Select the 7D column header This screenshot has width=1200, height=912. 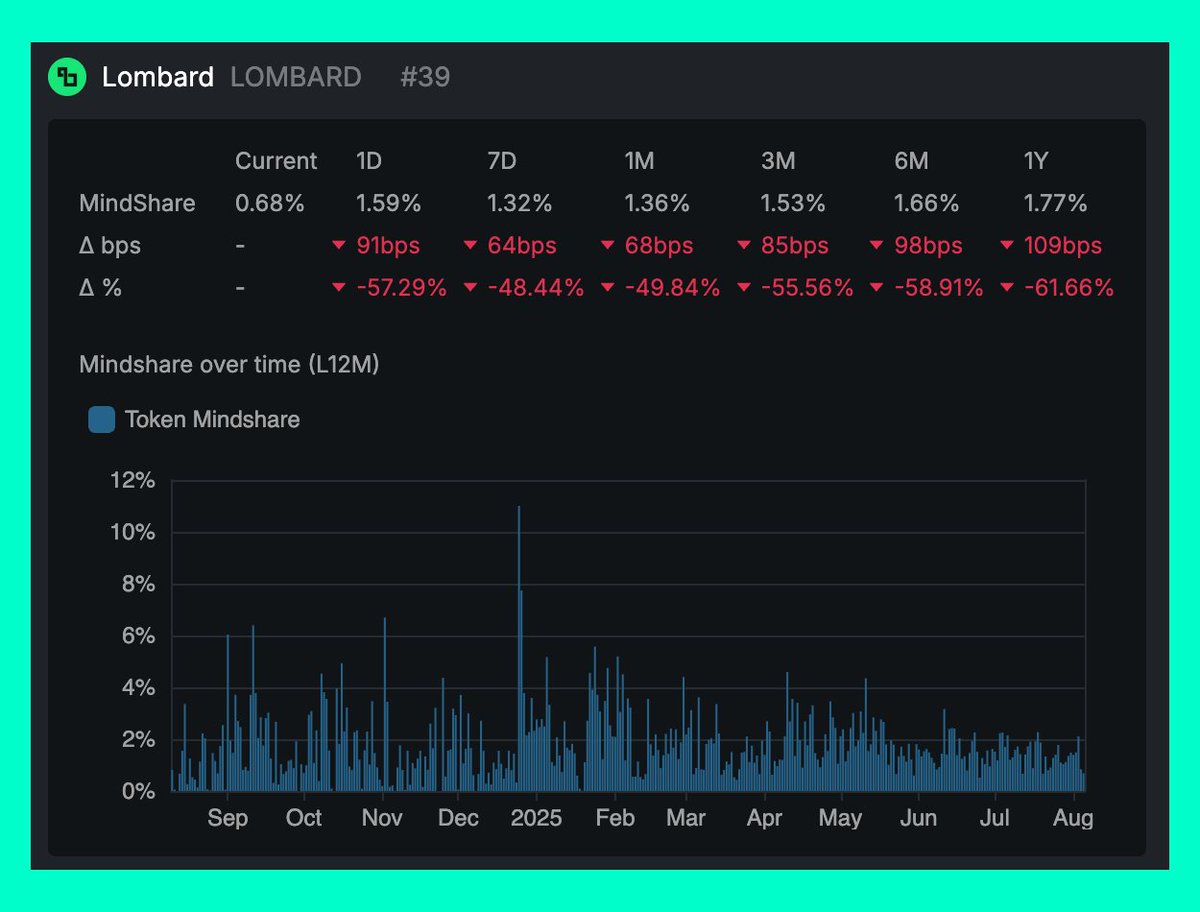[x=504, y=161]
